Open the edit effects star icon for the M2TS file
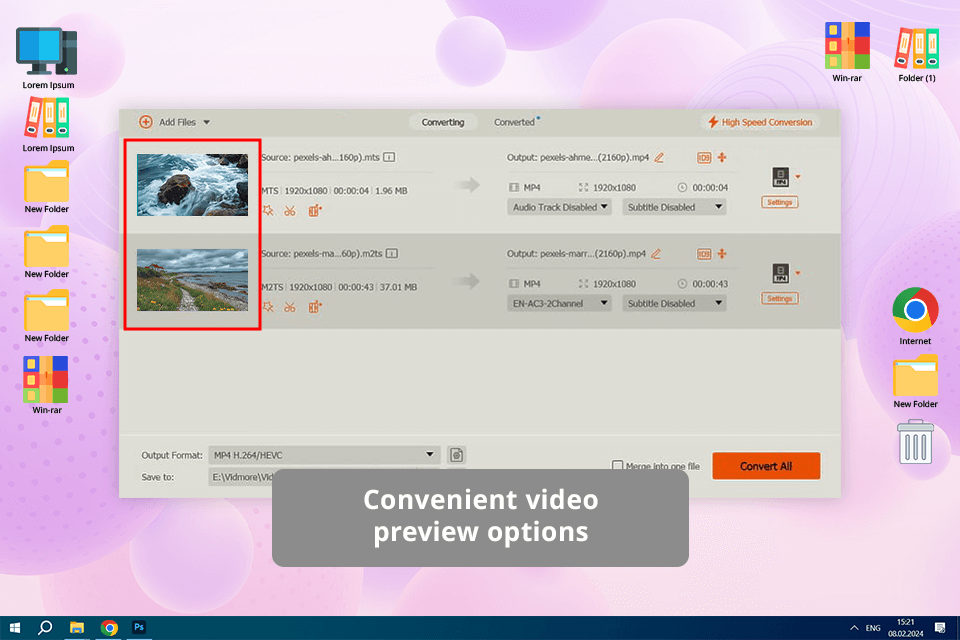The image size is (960, 640). [x=268, y=307]
